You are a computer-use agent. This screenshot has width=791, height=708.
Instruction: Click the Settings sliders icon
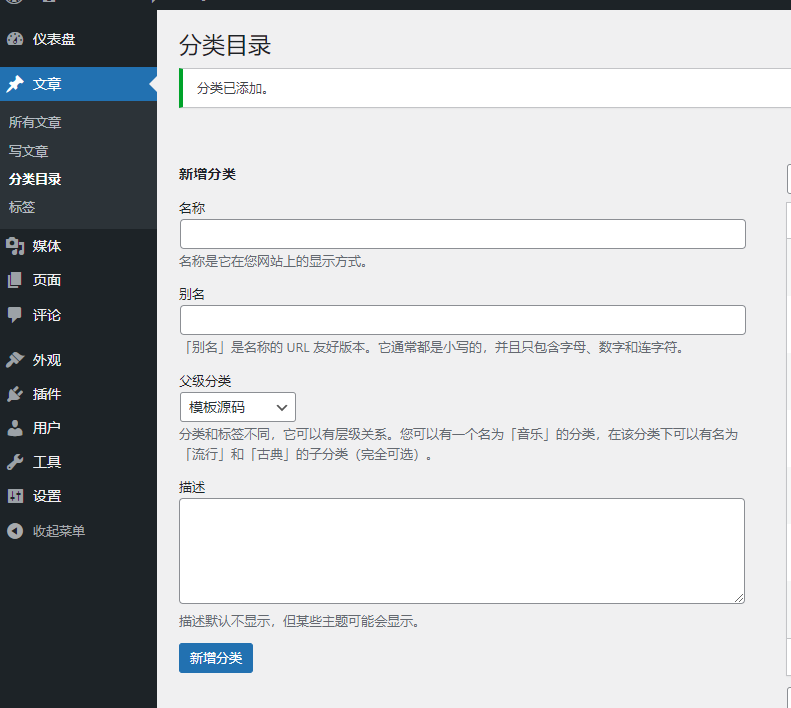(x=15, y=496)
